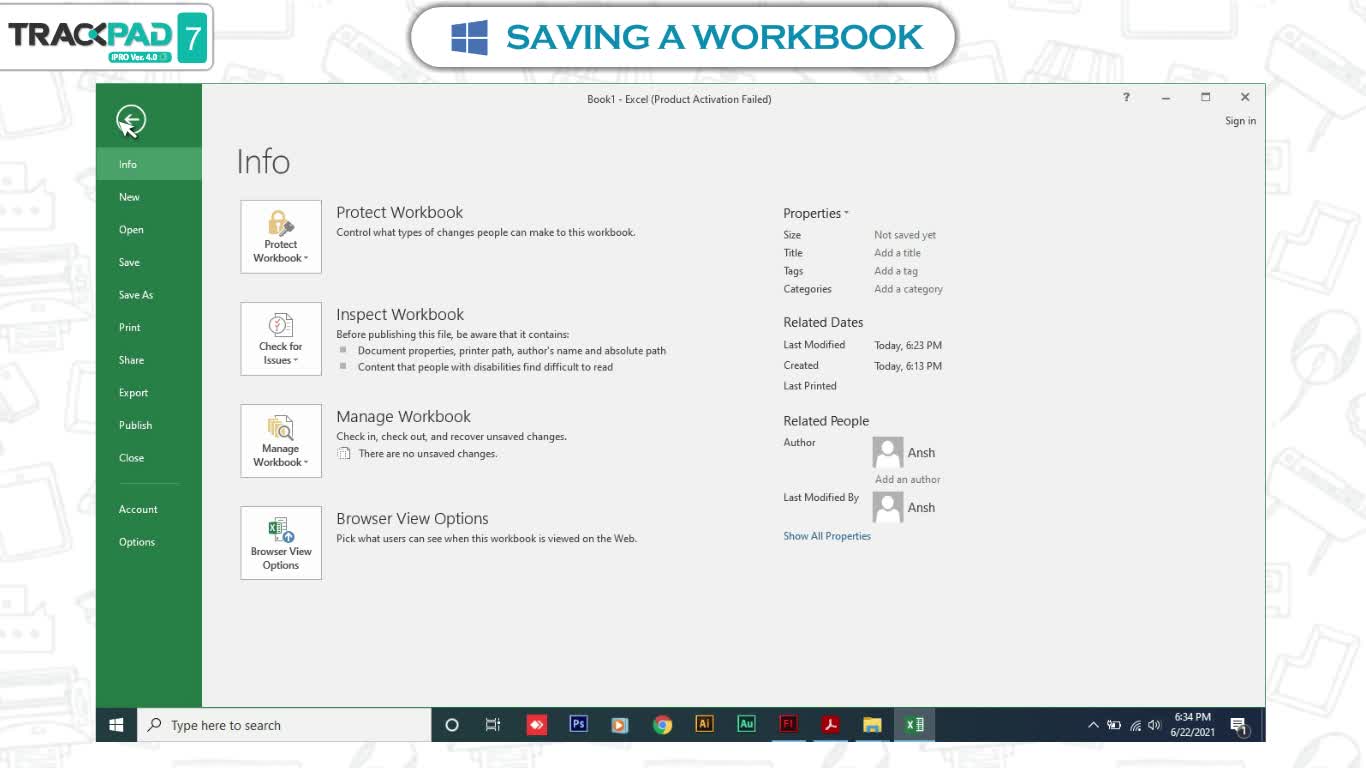Open Adobe Illustrator from the taskbar
Image resolution: width=1366 pixels, height=768 pixels.
[x=704, y=725]
